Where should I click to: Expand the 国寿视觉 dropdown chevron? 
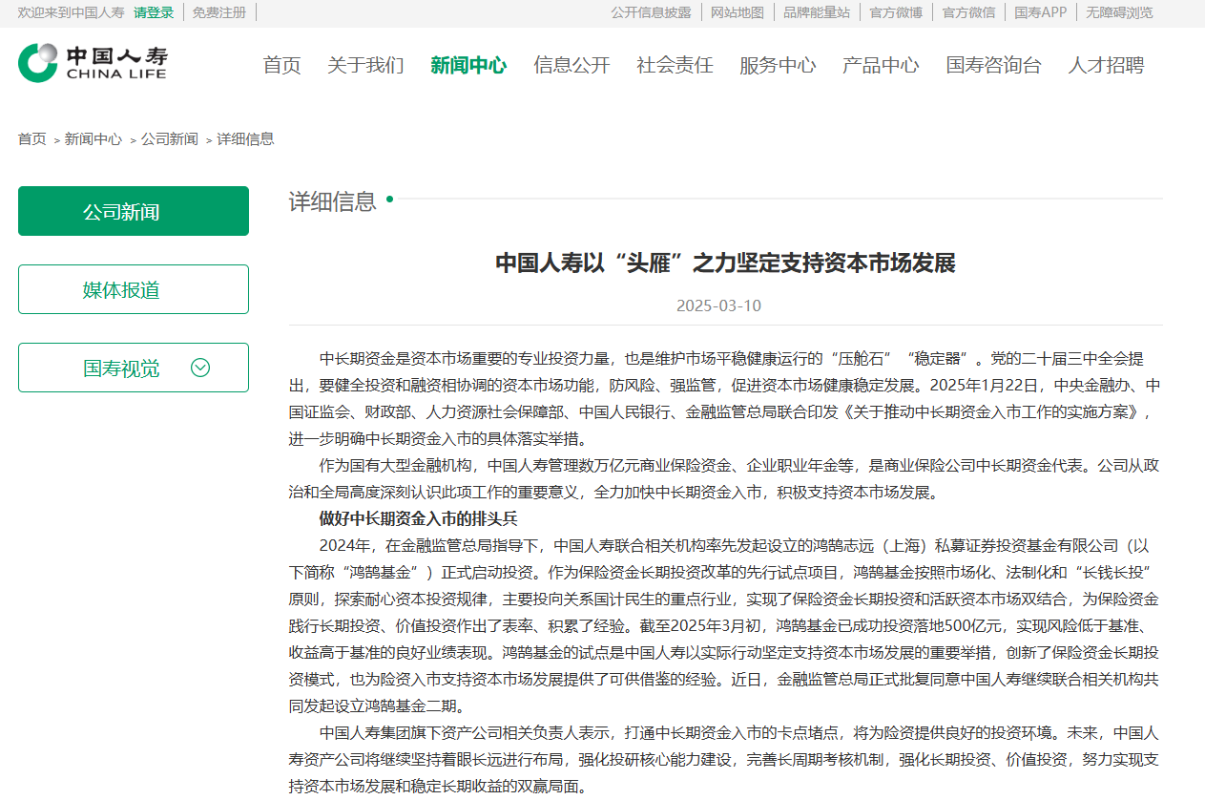[200, 368]
